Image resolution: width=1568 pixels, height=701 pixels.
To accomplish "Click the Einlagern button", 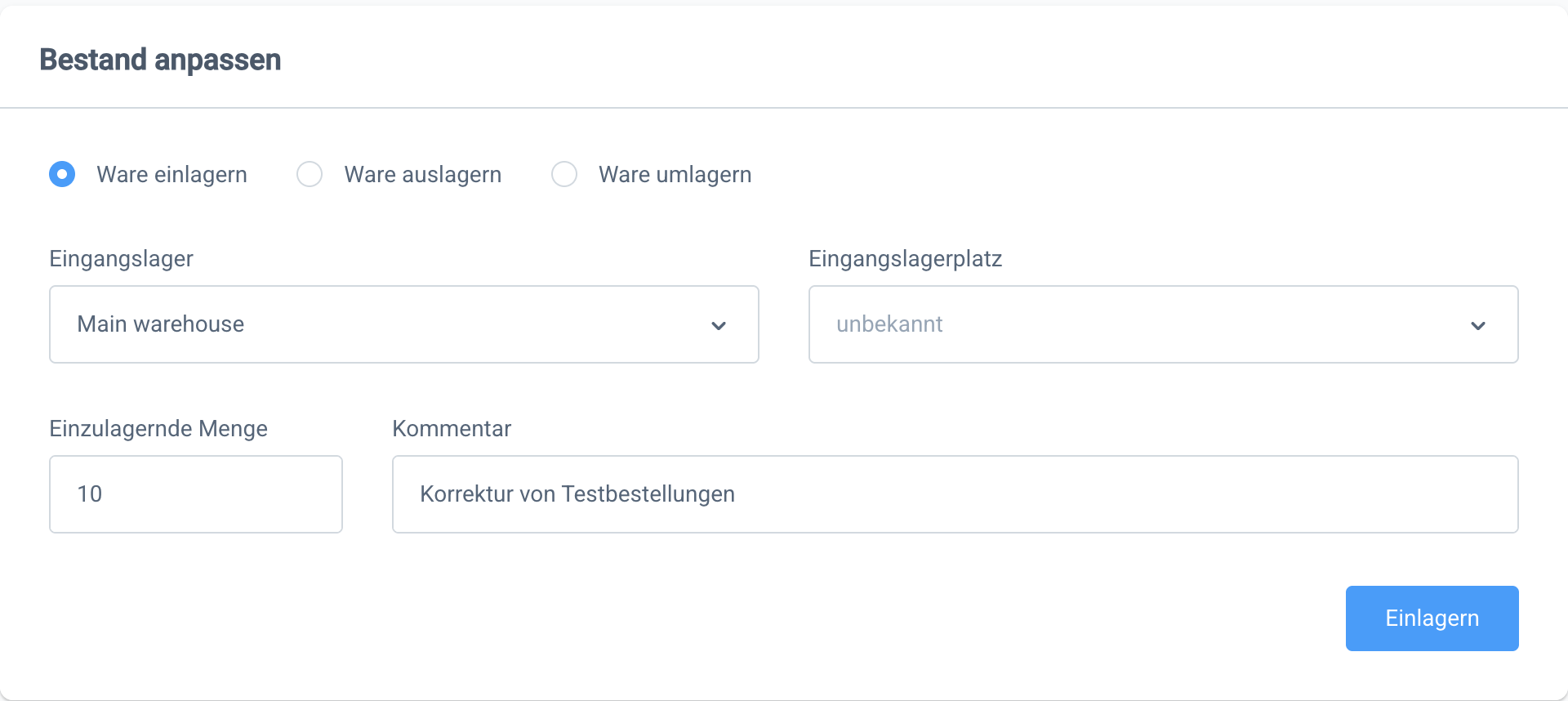I will click(1432, 618).
